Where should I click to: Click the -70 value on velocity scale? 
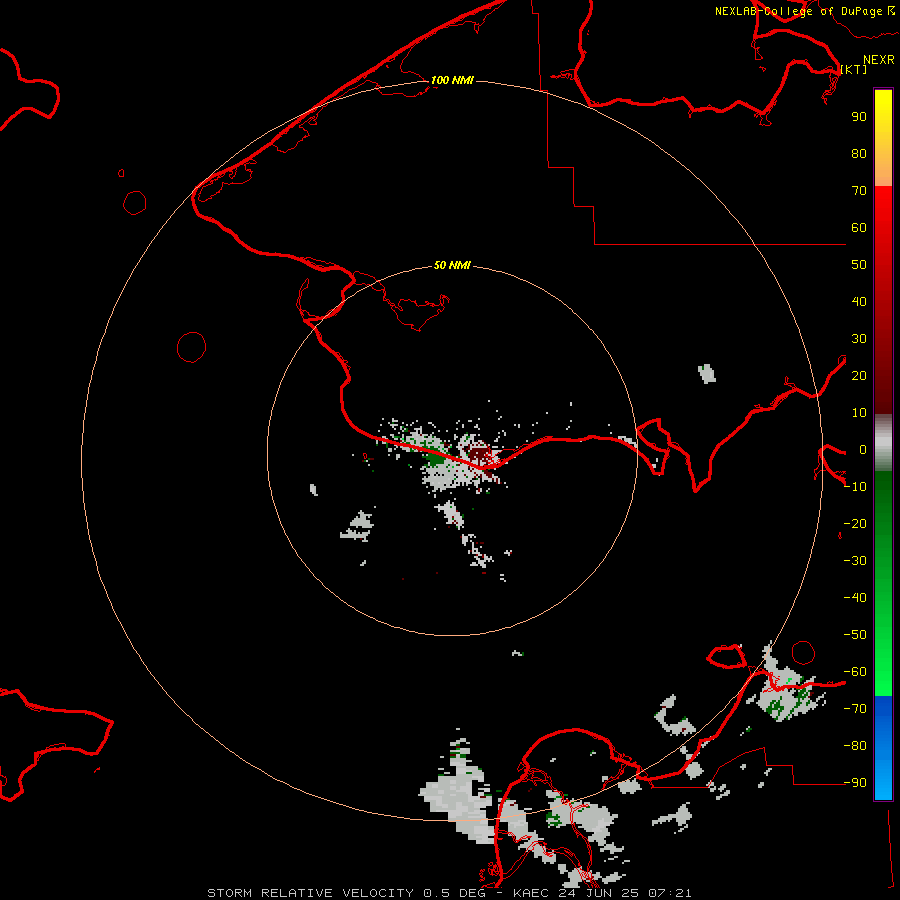click(x=855, y=708)
